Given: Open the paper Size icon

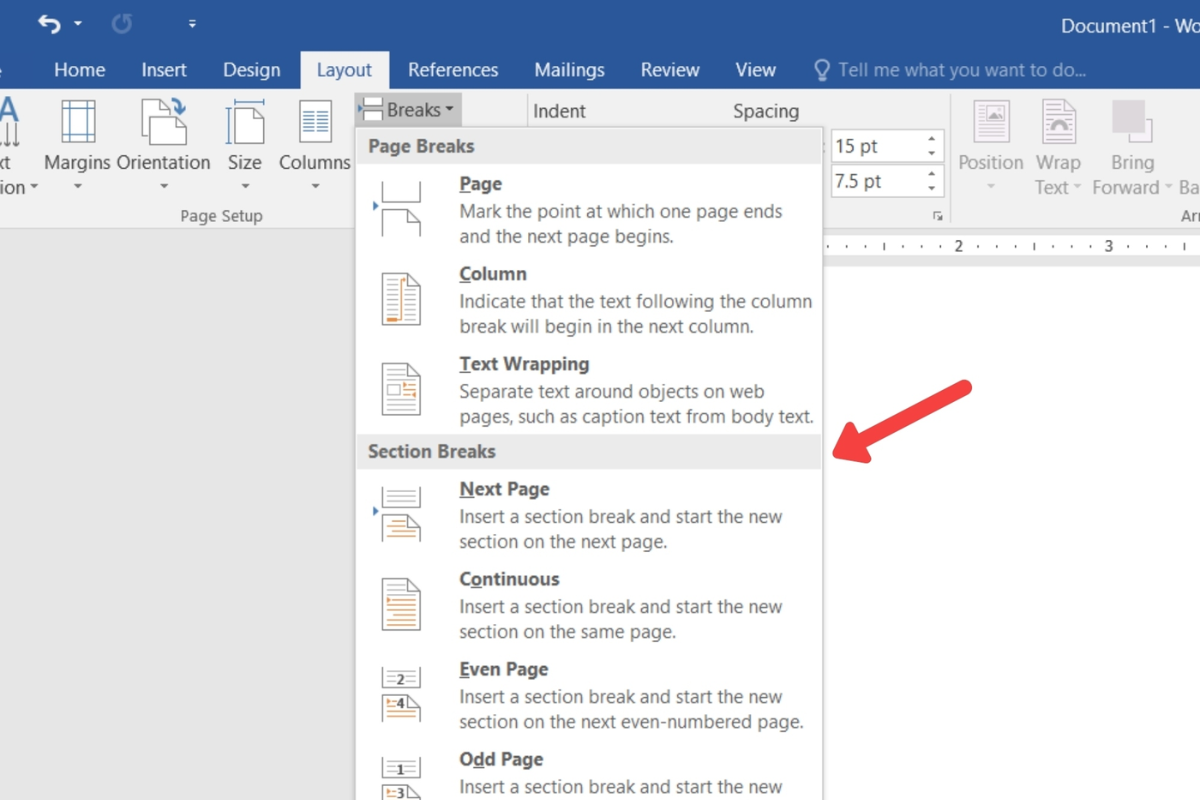Looking at the screenshot, I should click(x=245, y=123).
